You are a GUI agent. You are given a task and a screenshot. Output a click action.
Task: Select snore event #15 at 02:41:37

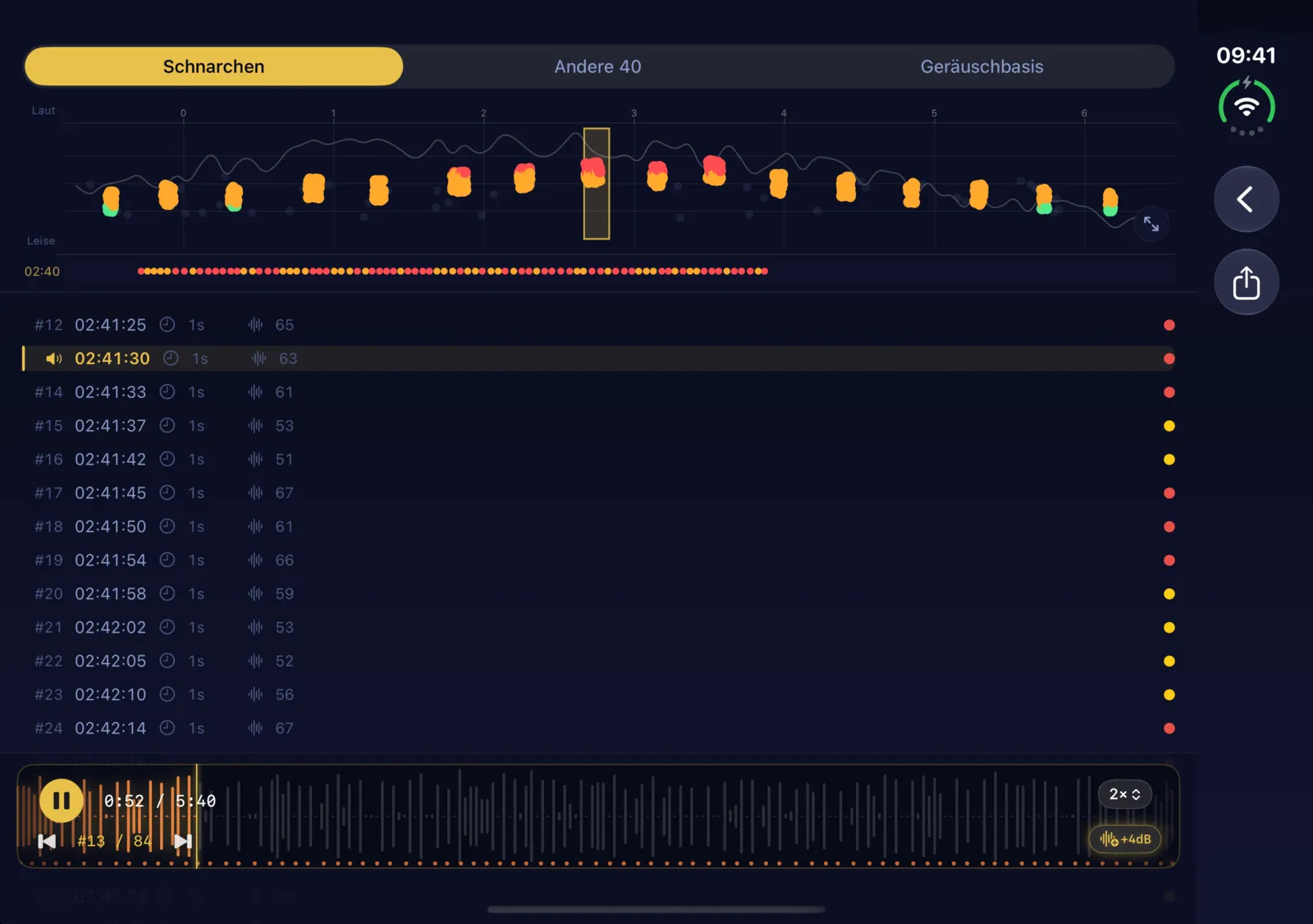(x=599, y=426)
